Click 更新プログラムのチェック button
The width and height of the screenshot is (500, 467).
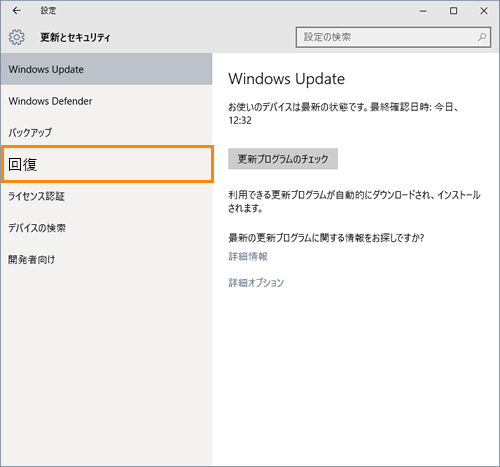[283, 159]
